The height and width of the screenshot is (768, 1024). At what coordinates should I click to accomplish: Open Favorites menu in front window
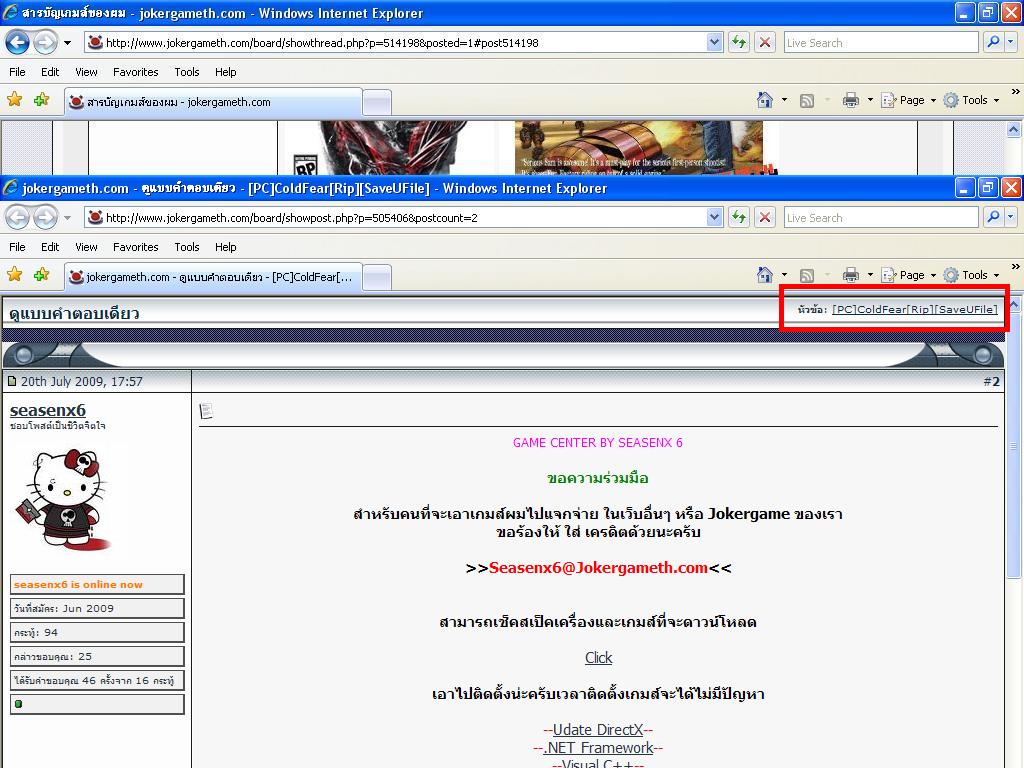point(135,247)
